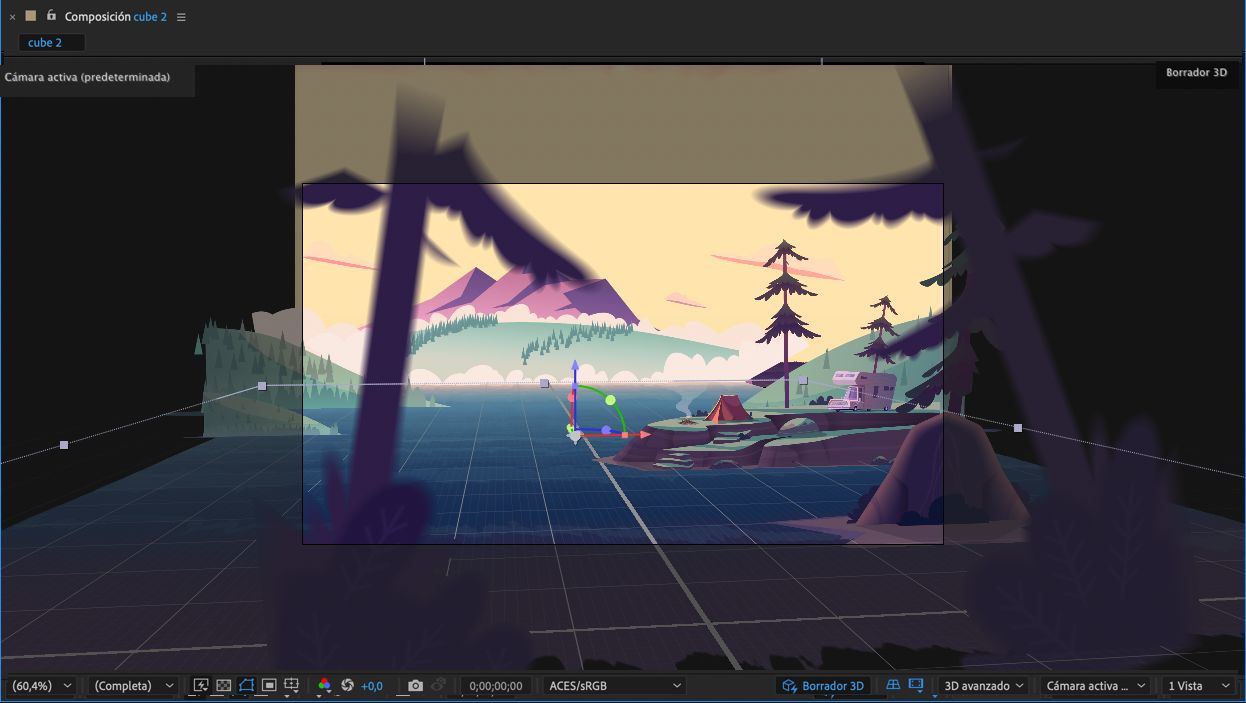Switch to the cube 2 composition tab
This screenshot has width=1246, height=703.
point(50,42)
